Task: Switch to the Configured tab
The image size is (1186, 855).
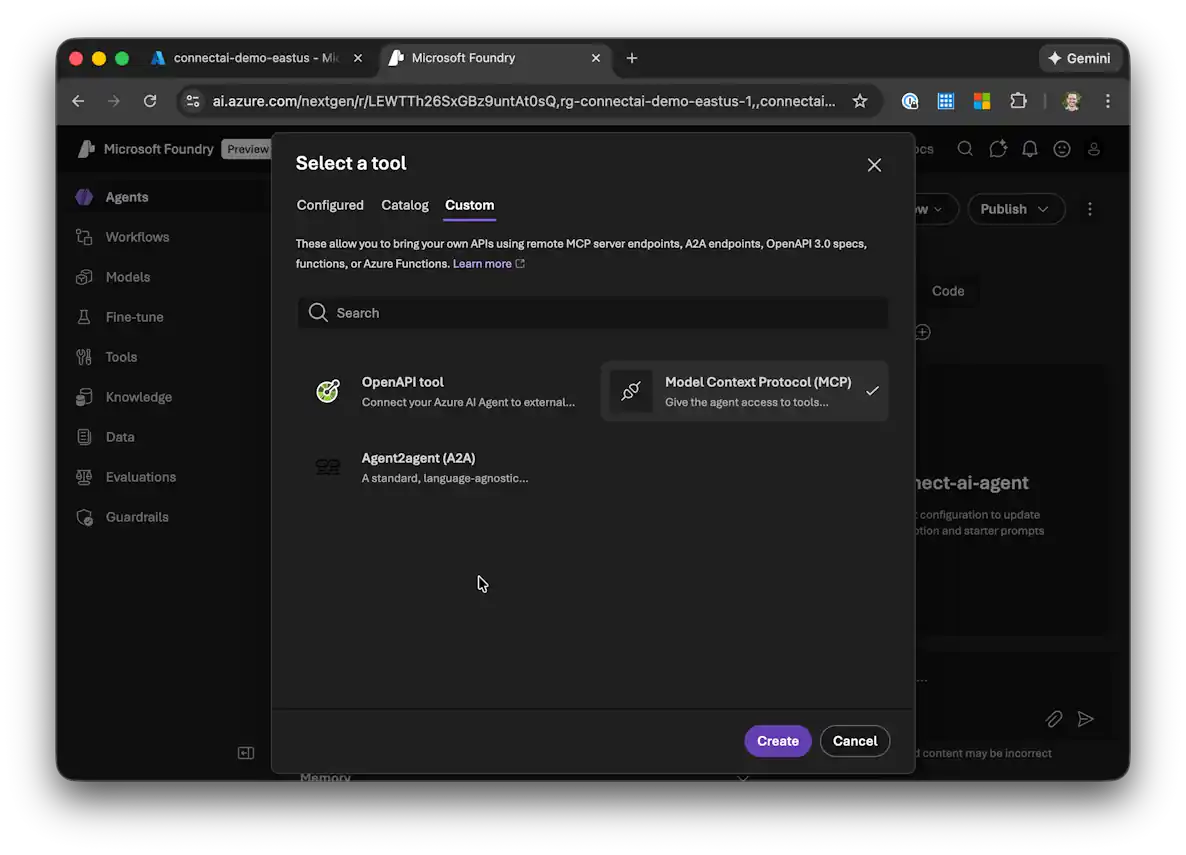Action: point(330,205)
